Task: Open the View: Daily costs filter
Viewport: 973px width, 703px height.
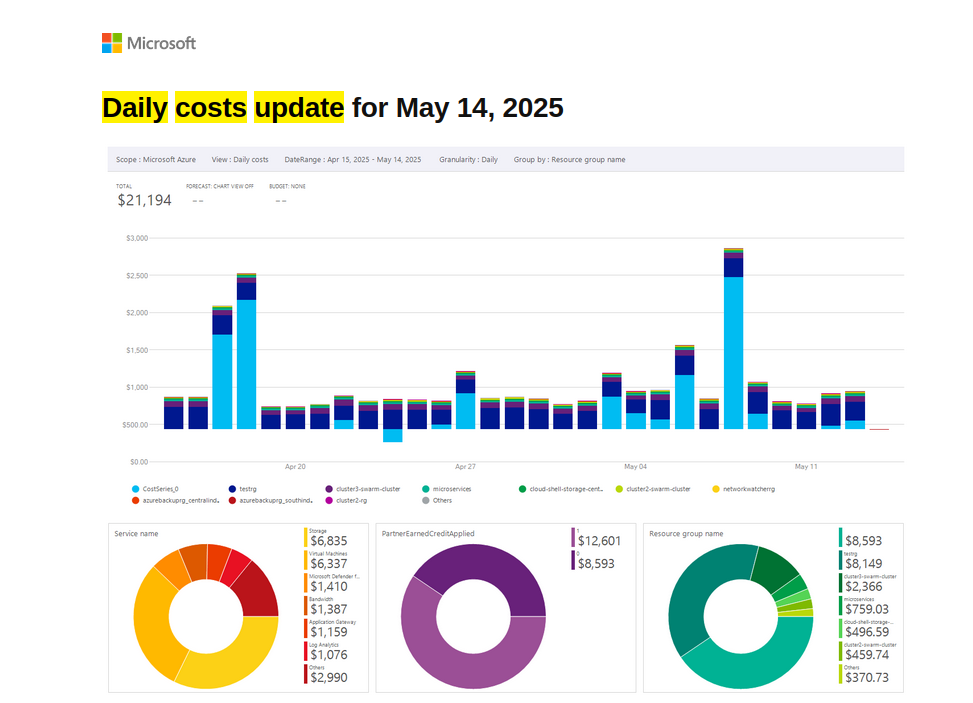Action: pyautogui.click(x=240, y=159)
